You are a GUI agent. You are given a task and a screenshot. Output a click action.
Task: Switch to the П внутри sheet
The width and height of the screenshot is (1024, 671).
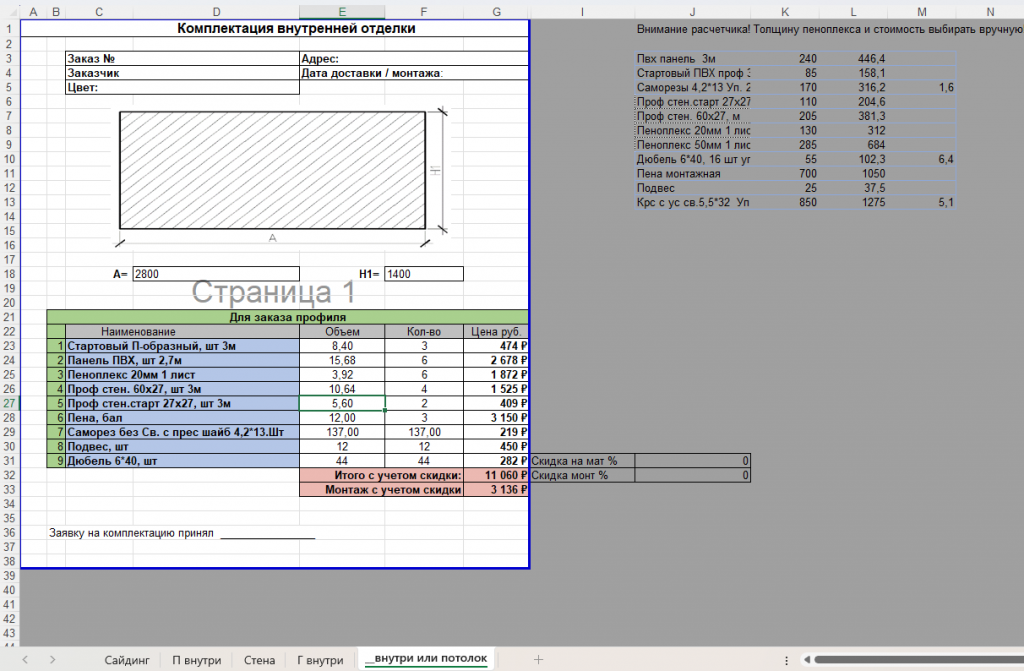(197, 661)
